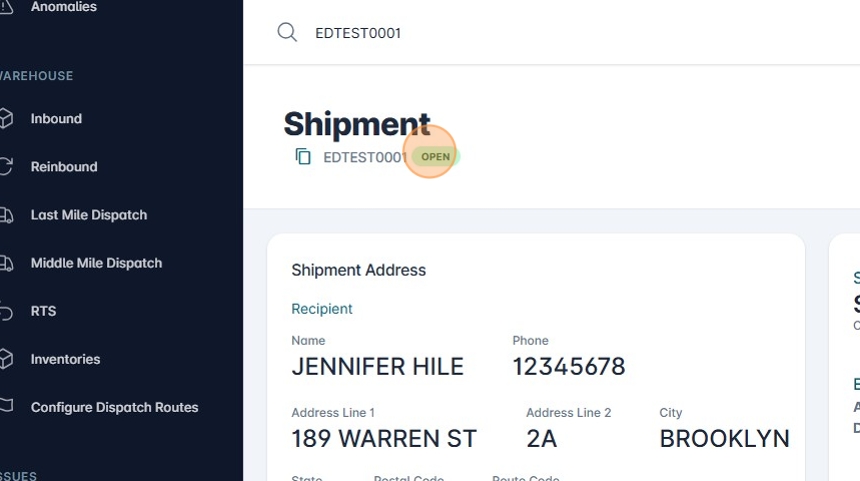The height and width of the screenshot is (481, 860).
Task: Click the Reinbound refresh icon
Action: click(6, 167)
